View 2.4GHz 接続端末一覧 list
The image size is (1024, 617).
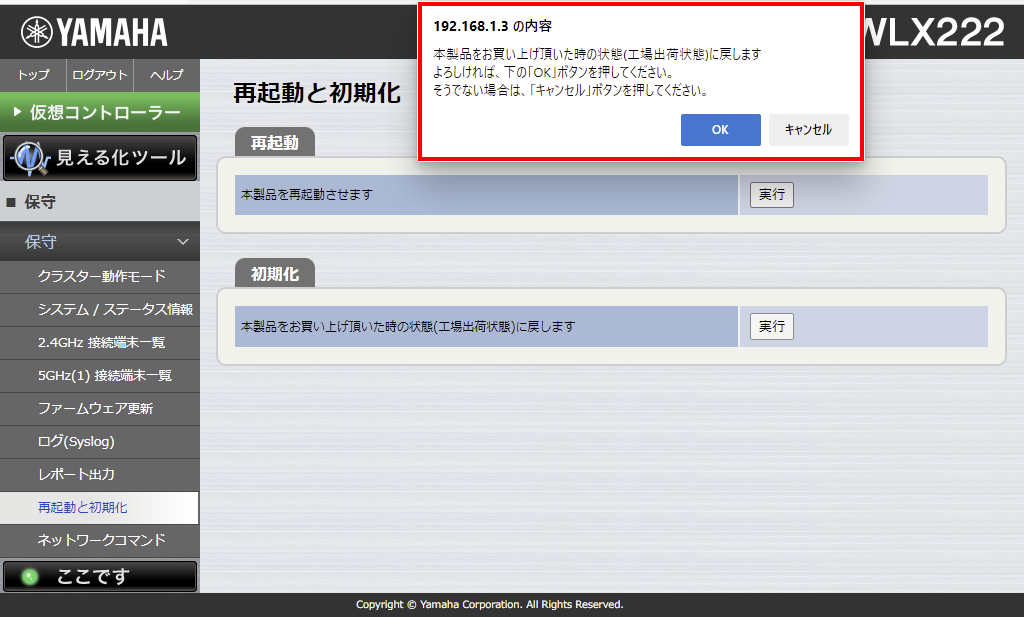click(101, 342)
